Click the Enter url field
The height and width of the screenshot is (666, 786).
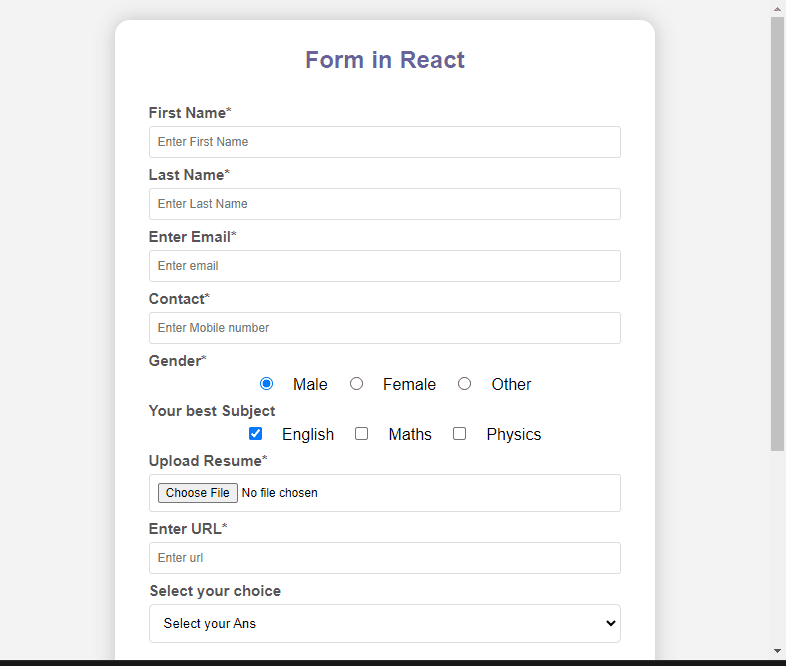[x=384, y=558]
